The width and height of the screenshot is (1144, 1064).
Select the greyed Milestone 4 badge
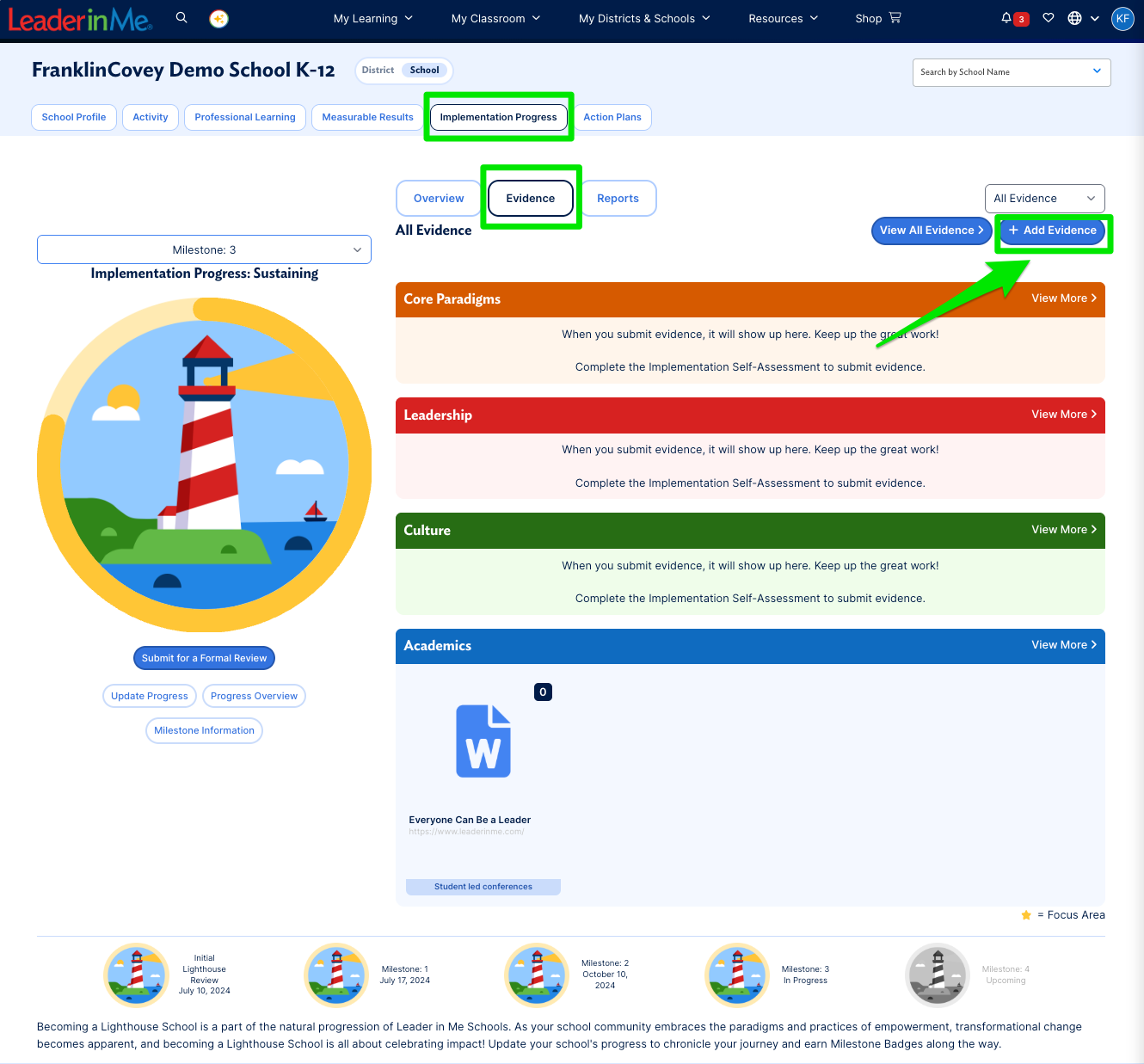coord(938,975)
